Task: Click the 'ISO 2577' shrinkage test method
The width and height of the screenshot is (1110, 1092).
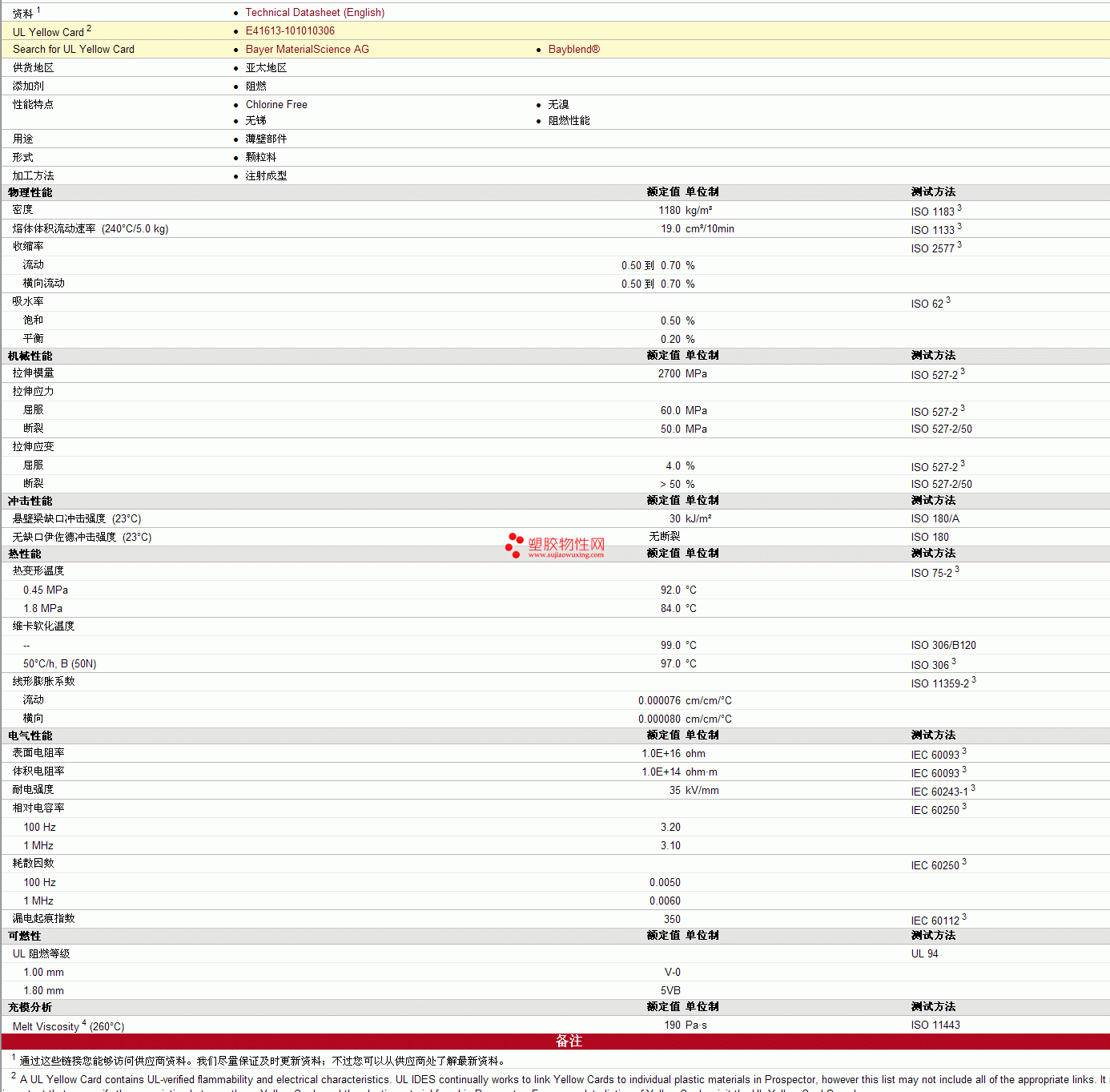Action: 933,248
